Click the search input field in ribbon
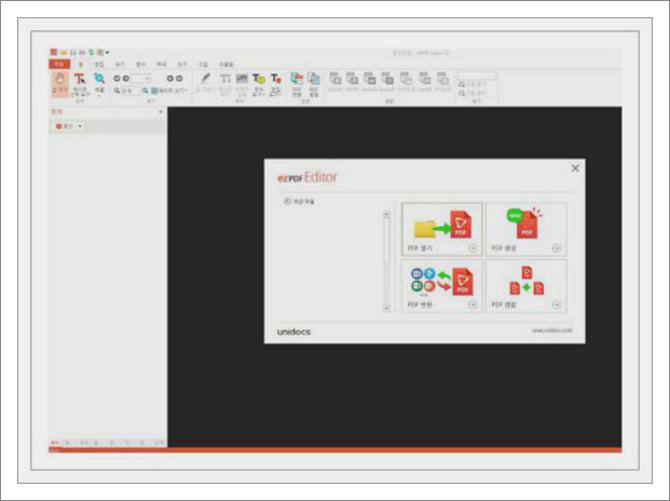Image resolution: width=670 pixels, height=501 pixels. tap(477, 76)
